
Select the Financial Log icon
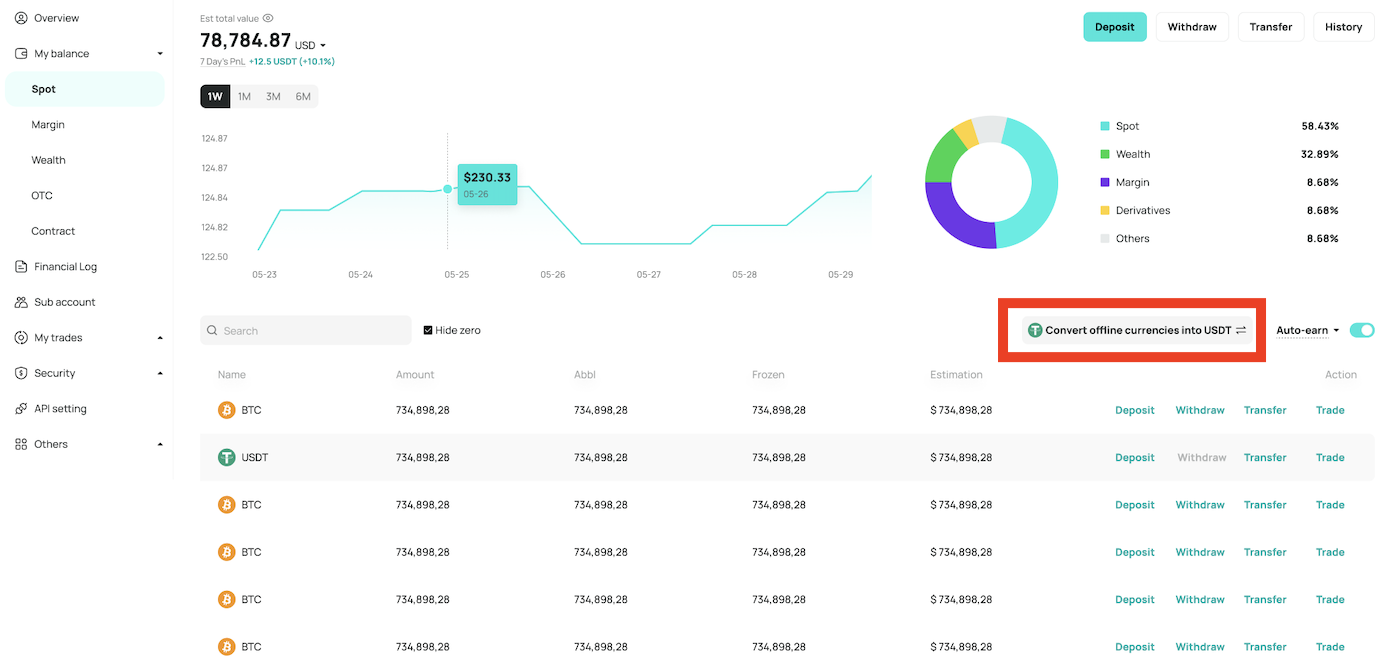22,266
